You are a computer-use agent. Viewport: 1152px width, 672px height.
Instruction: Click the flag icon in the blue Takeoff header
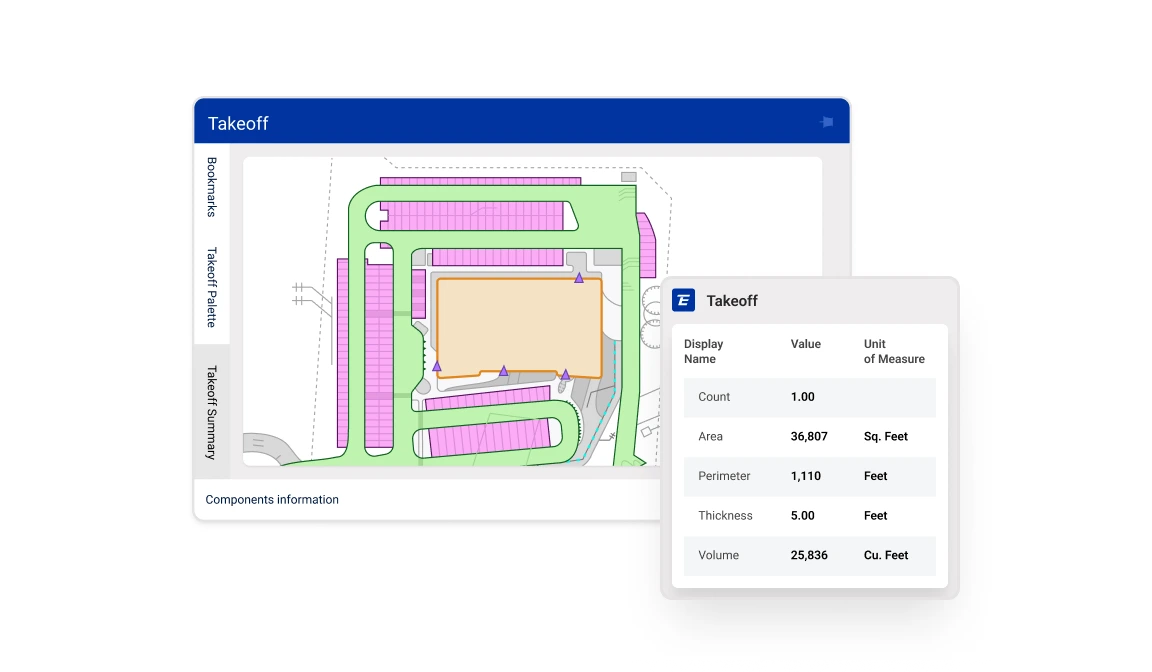[x=827, y=122]
